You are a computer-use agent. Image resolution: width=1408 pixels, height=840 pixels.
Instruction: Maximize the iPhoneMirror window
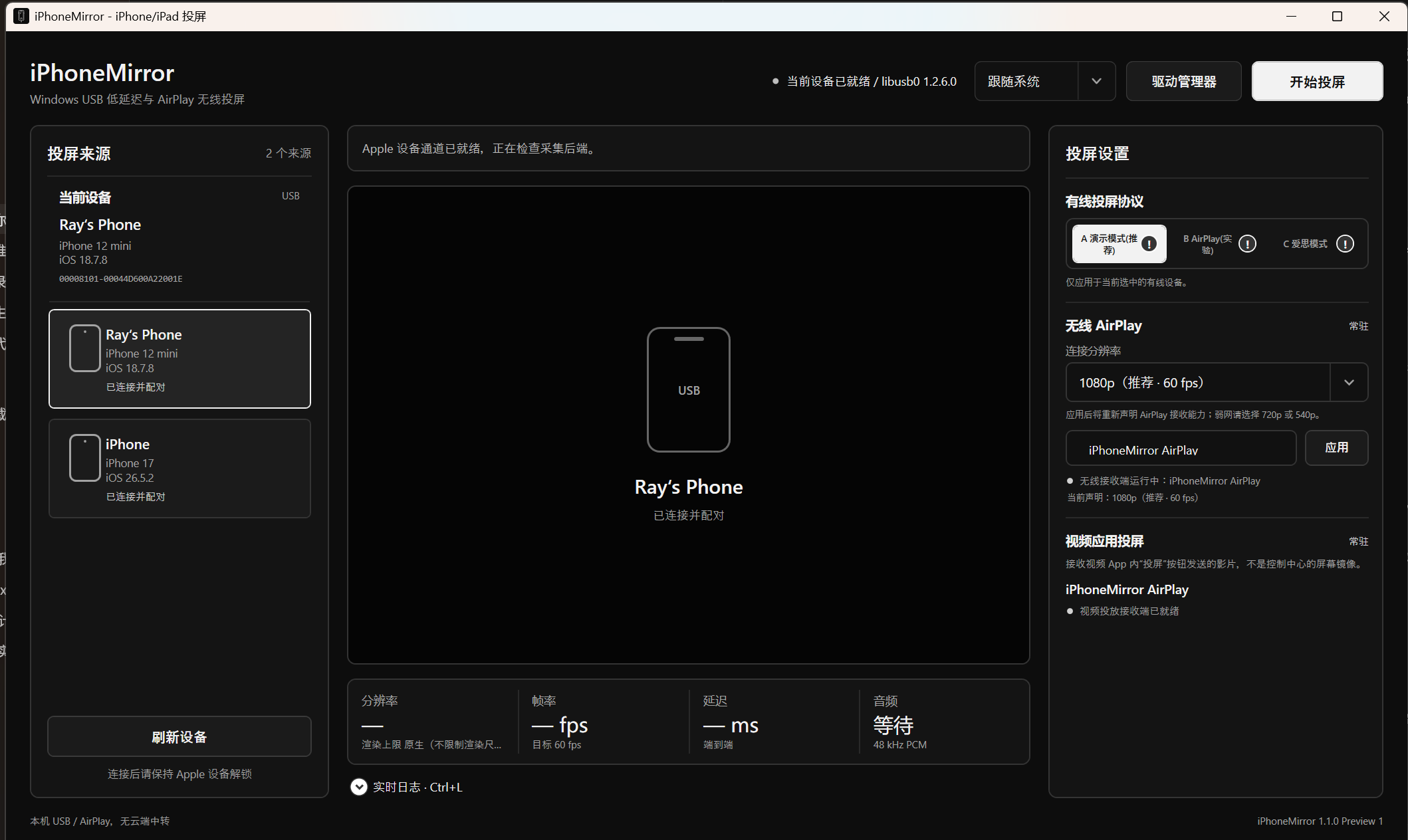1338,16
